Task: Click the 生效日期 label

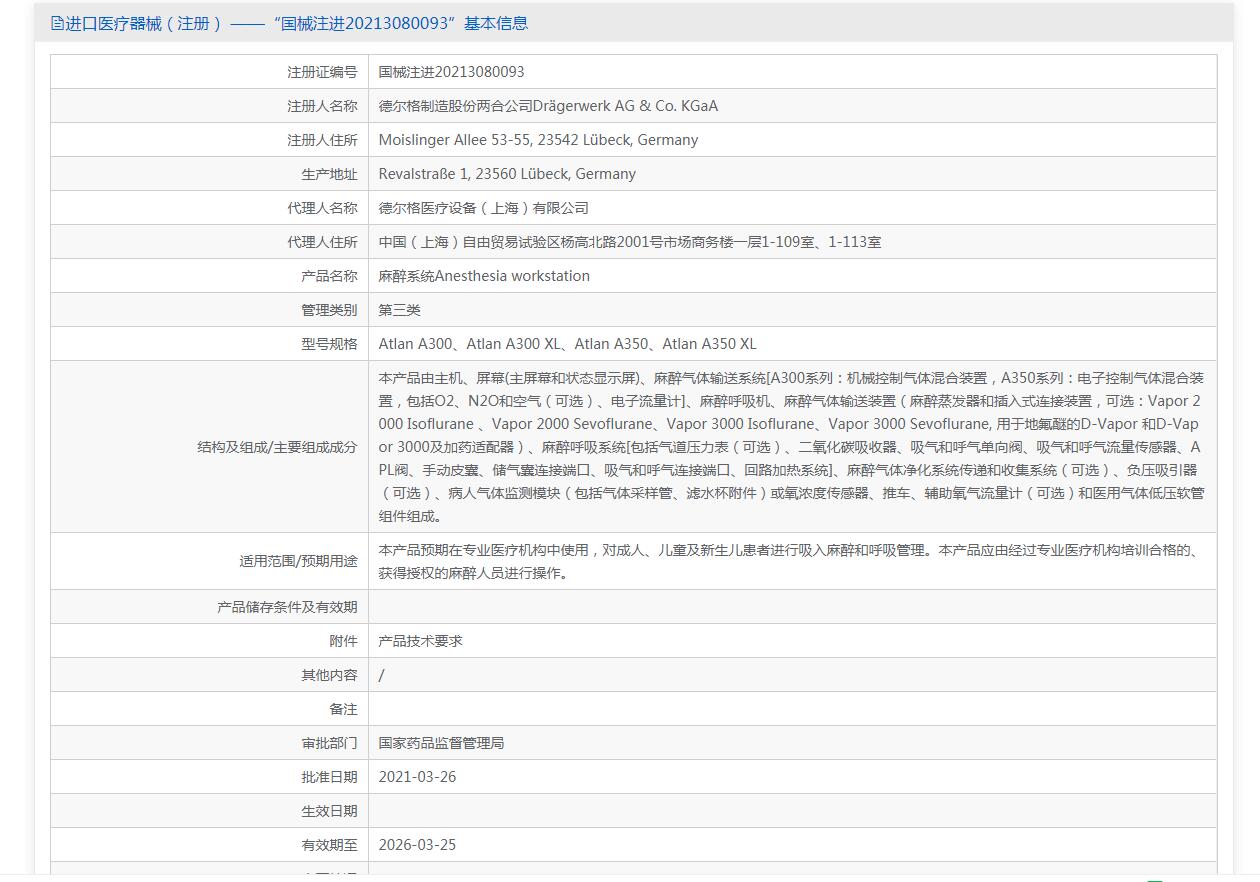Action: (x=329, y=811)
